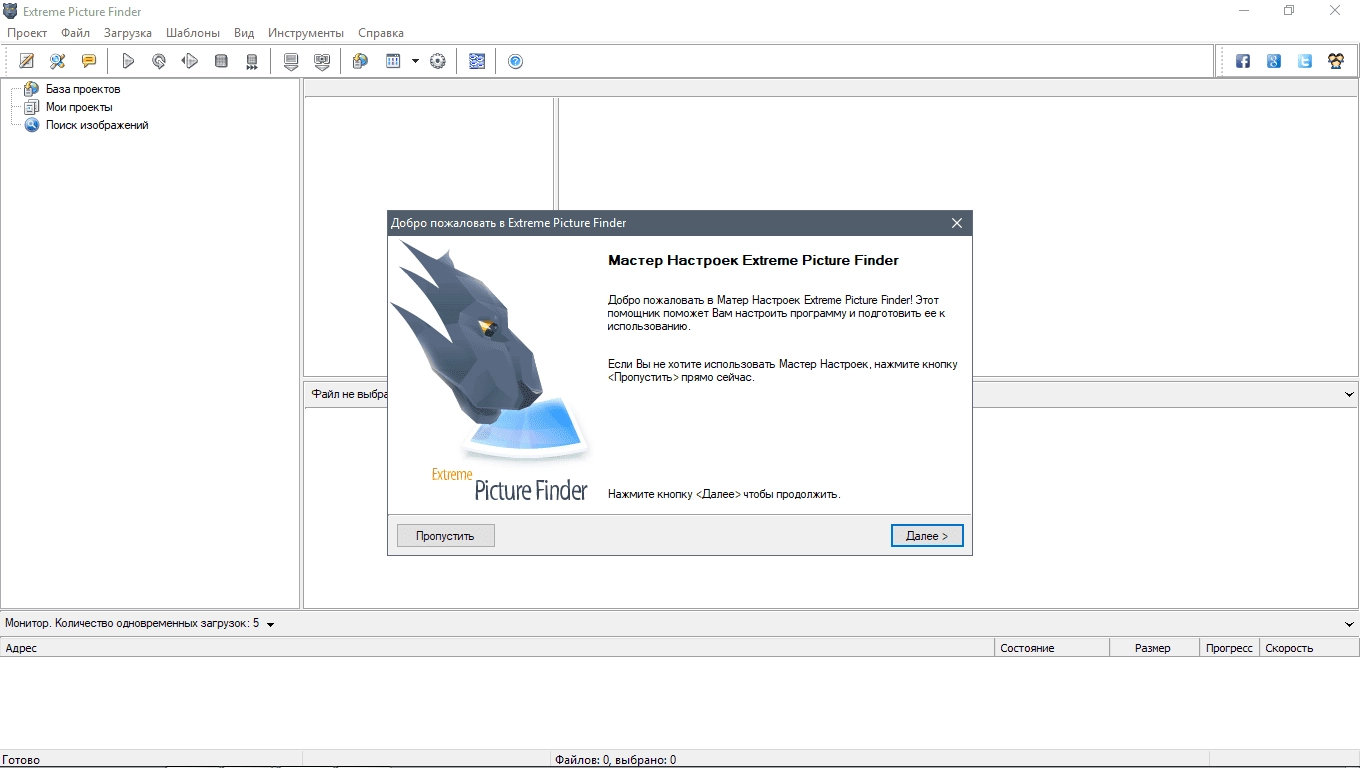The width and height of the screenshot is (1360, 768).
Task: Click the globe icon beside База проектов
Action: point(32,89)
